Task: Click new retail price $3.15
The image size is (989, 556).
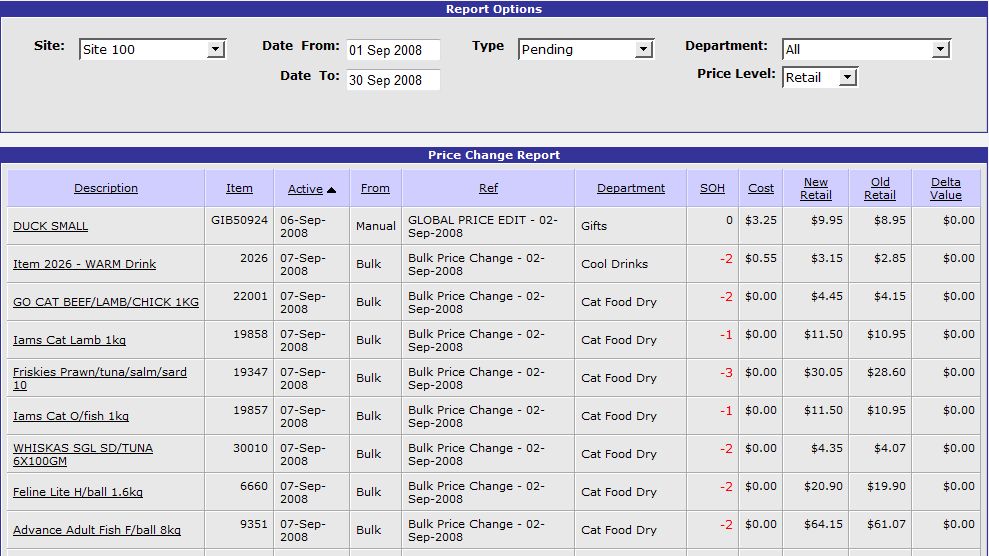Action: 827,258
